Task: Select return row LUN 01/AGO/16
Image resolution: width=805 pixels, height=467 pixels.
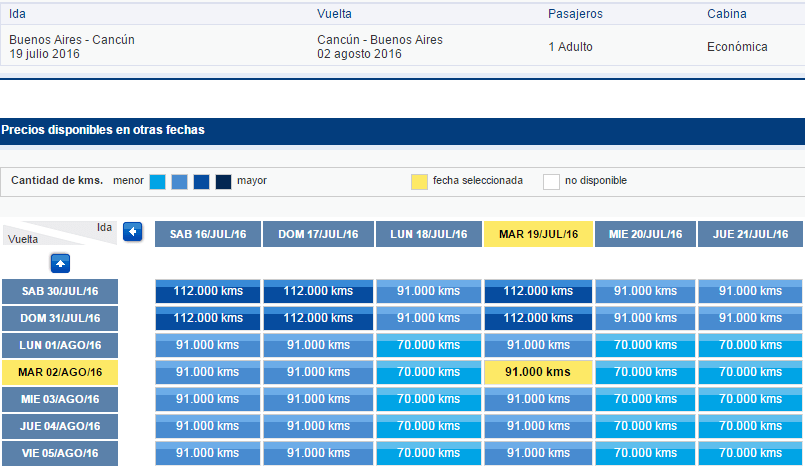Action: (x=60, y=345)
